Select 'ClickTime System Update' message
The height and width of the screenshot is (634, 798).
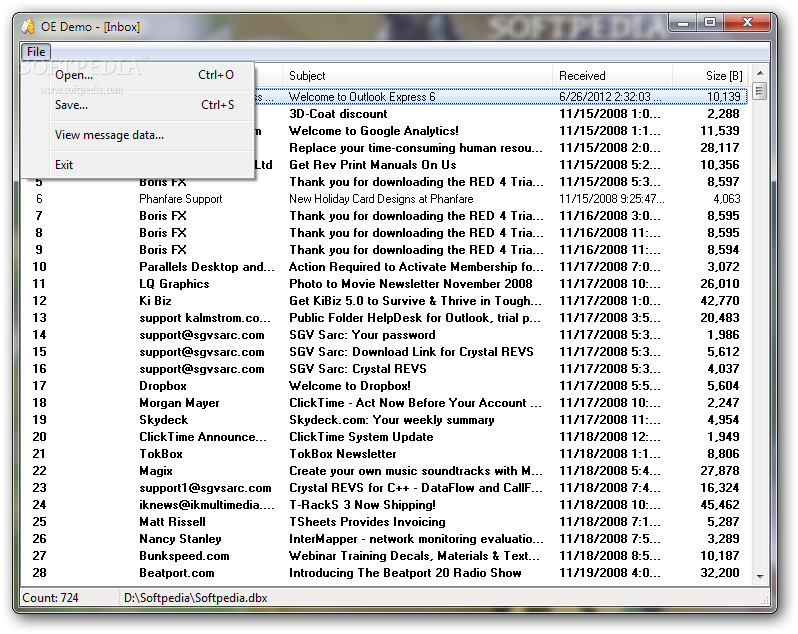[361, 437]
